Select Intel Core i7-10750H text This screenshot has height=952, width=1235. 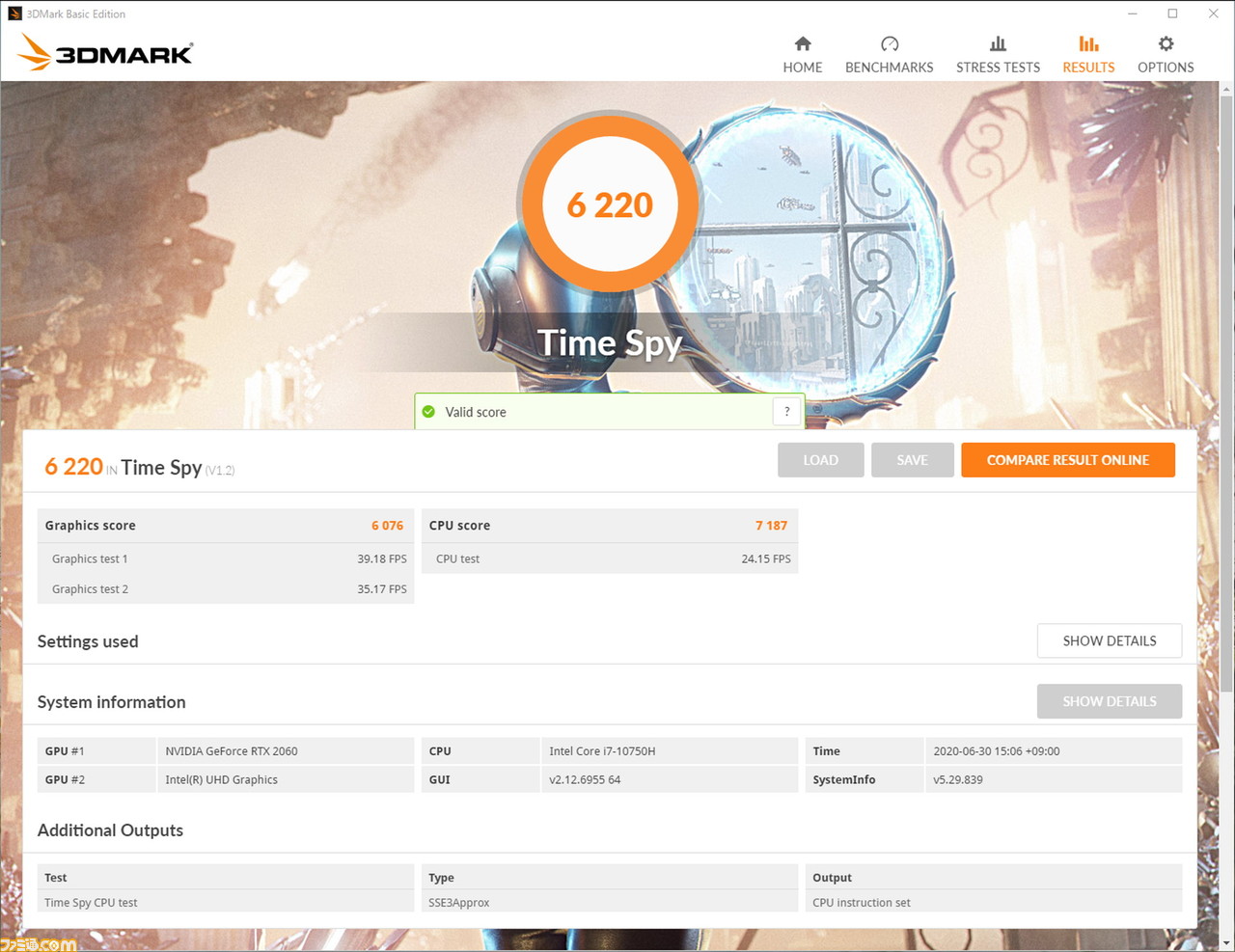602,751
